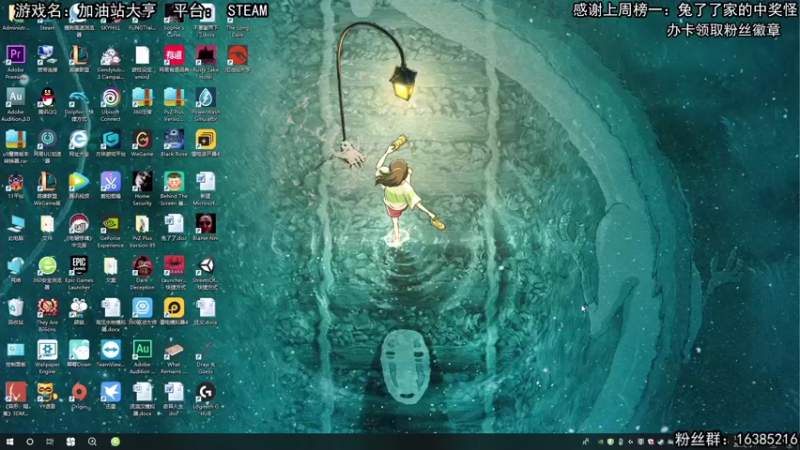Launch the Tencent QQ penguin icon
This screenshot has width=800, height=450.
click(x=47, y=97)
